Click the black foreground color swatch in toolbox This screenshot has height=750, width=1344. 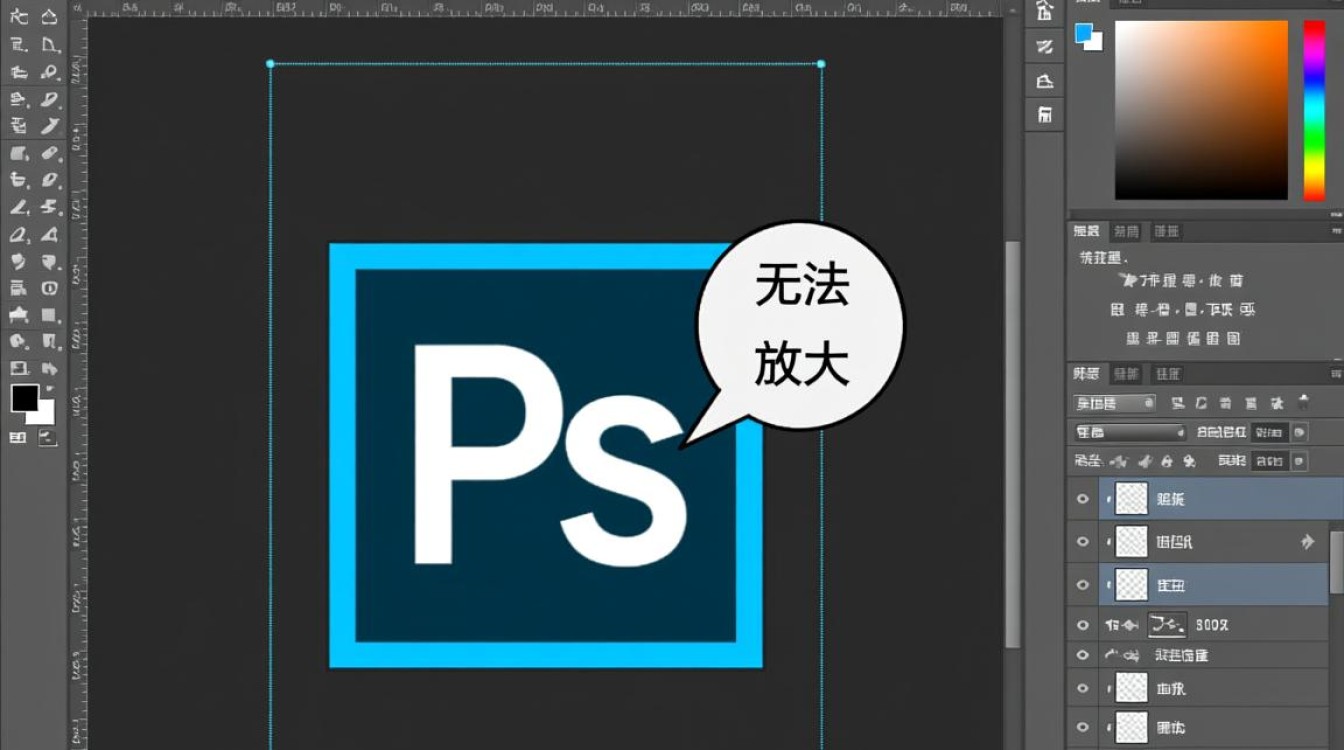tap(24, 398)
